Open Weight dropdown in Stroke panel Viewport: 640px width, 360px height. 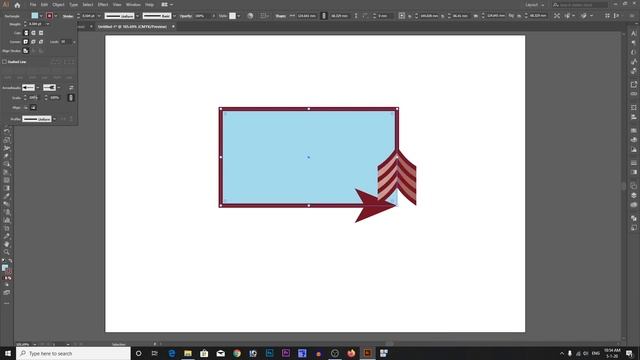(48, 24)
